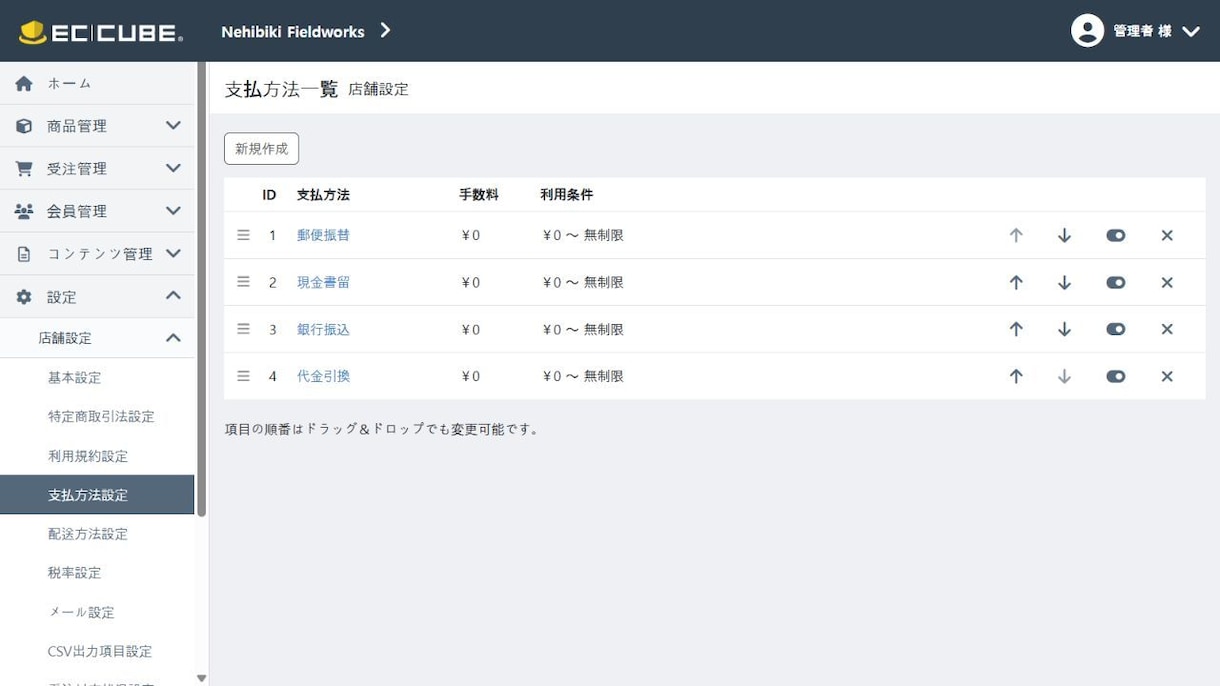Toggle visibility of 現金書留
The width and height of the screenshot is (1220, 686).
1116,283
